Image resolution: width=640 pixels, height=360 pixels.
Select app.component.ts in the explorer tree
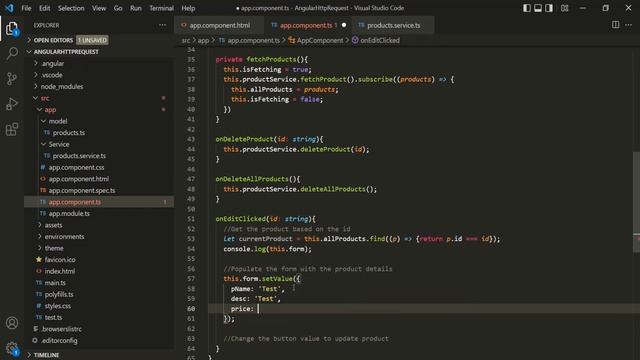pos(99,202)
